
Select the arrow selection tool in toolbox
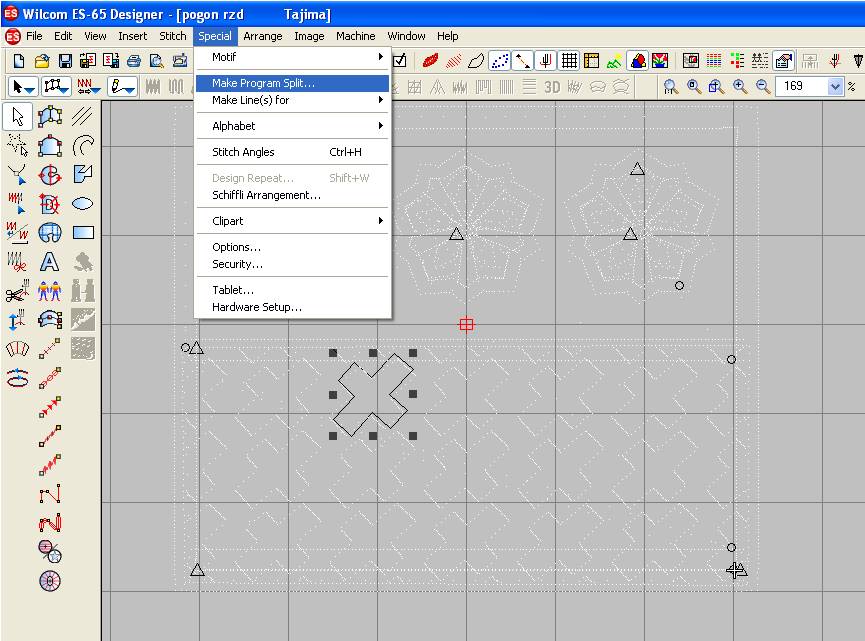(18, 116)
